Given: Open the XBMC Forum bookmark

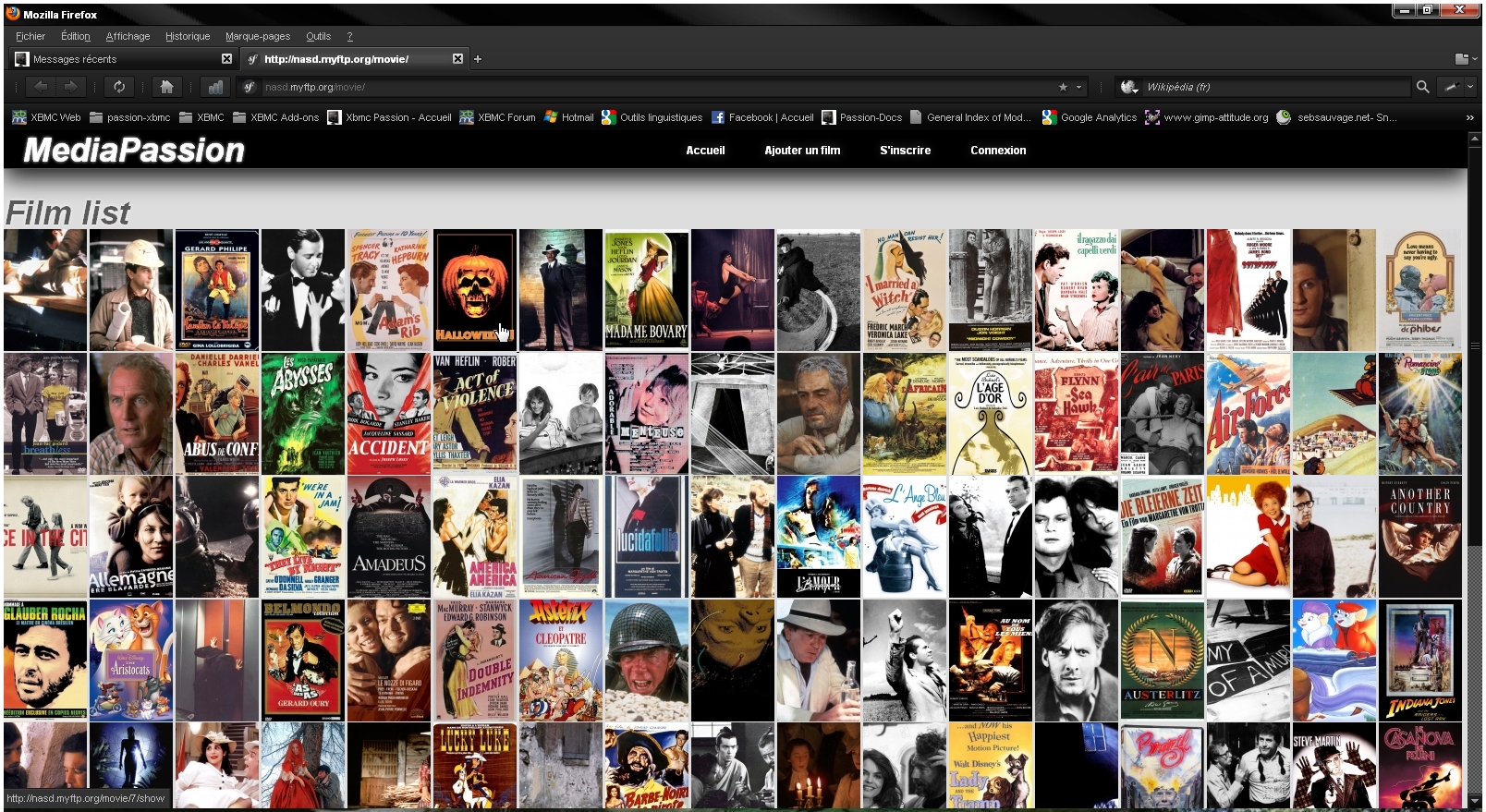Looking at the screenshot, I should coord(497,117).
